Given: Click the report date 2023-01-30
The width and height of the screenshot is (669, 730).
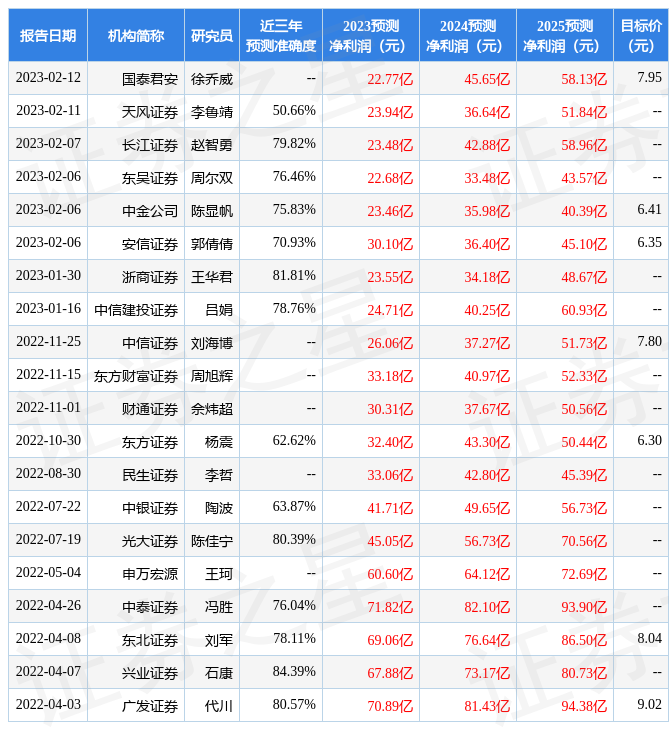Looking at the screenshot, I should (48, 276).
